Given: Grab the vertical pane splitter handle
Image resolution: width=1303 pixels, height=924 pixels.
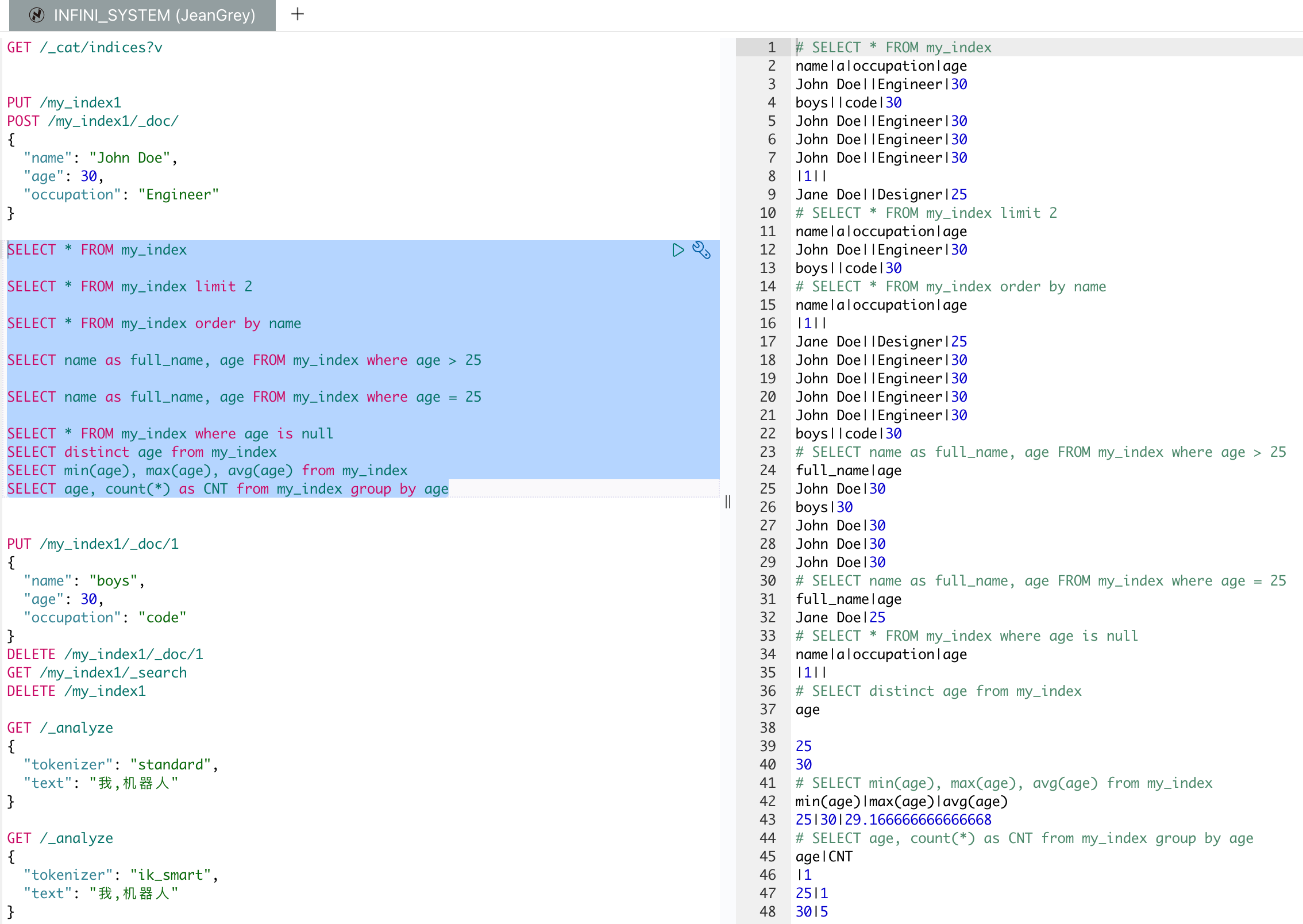Looking at the screenshot, I should tap(728, 502).
